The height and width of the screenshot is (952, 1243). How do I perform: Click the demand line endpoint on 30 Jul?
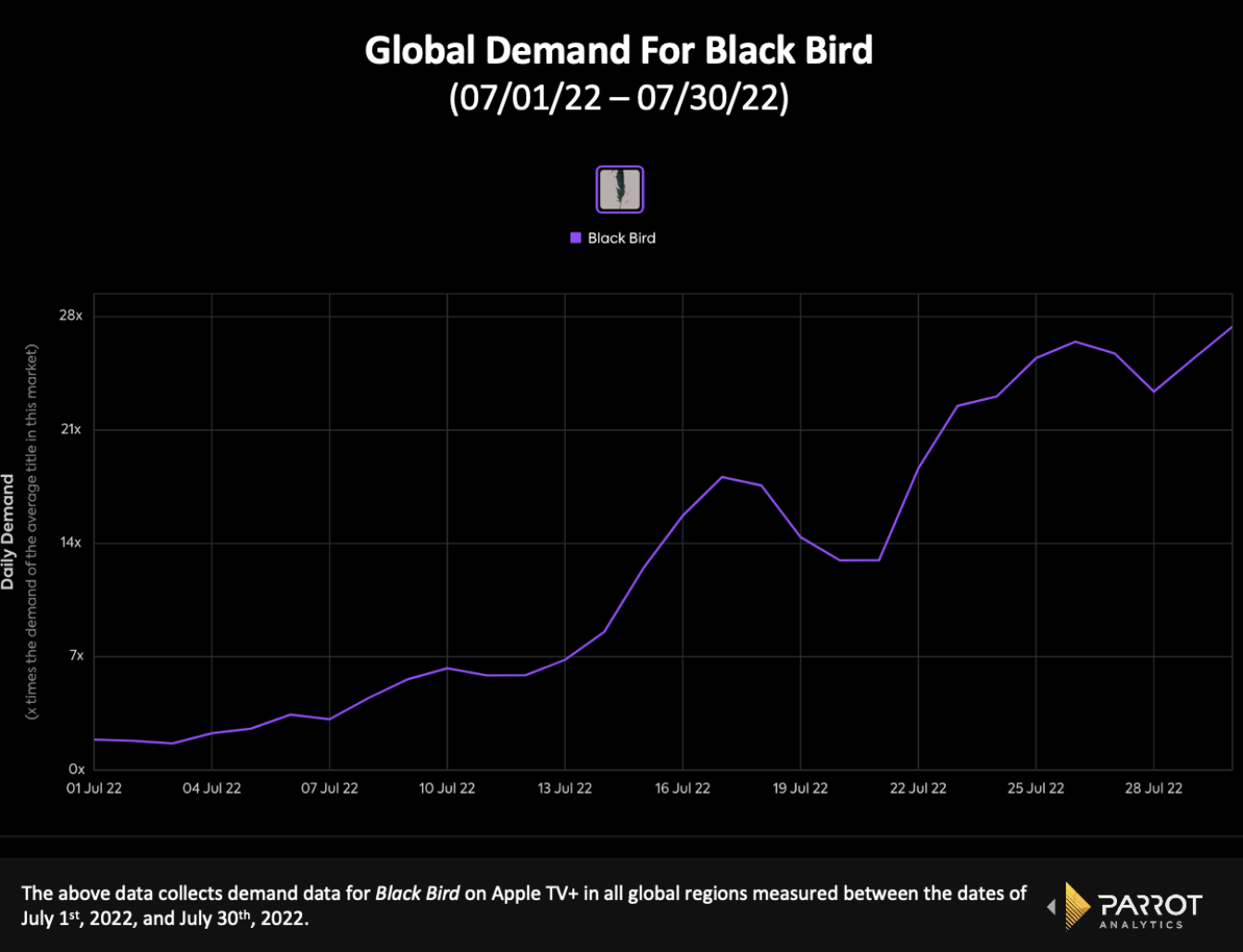(1231, 327)
